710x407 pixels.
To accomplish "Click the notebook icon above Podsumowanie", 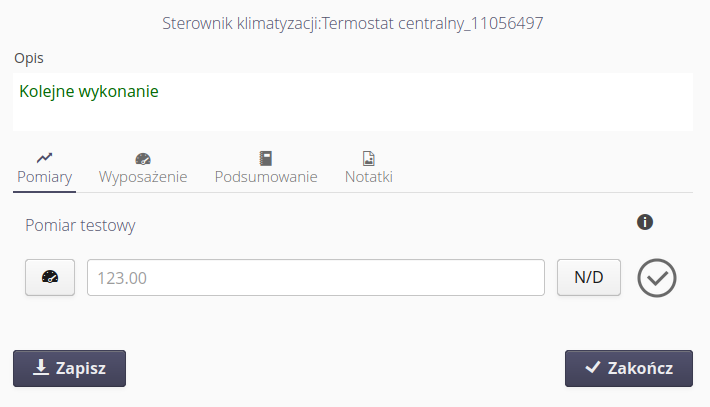I will pos(265,158).
